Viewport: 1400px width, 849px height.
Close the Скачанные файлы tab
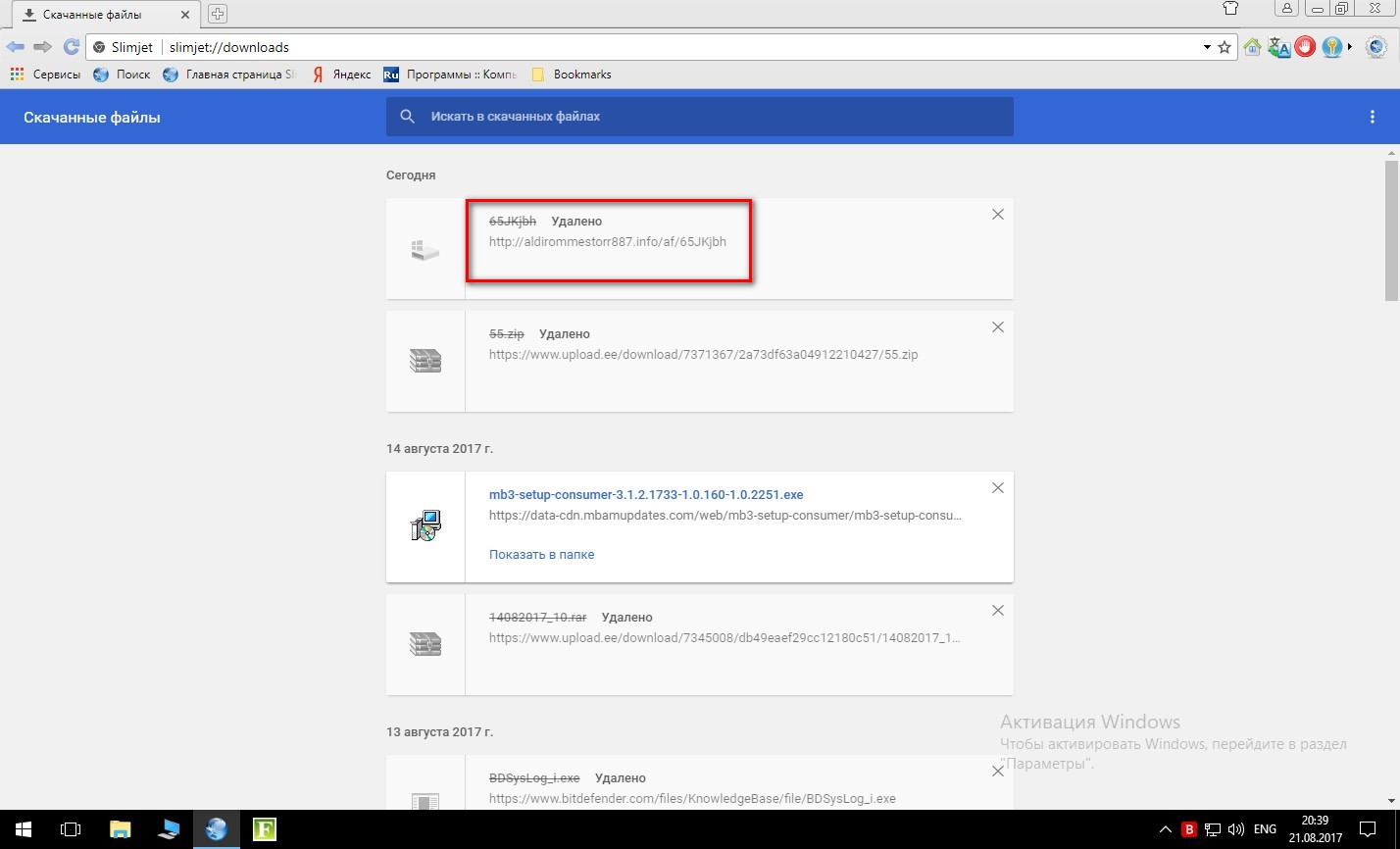(x=184, y=15)
